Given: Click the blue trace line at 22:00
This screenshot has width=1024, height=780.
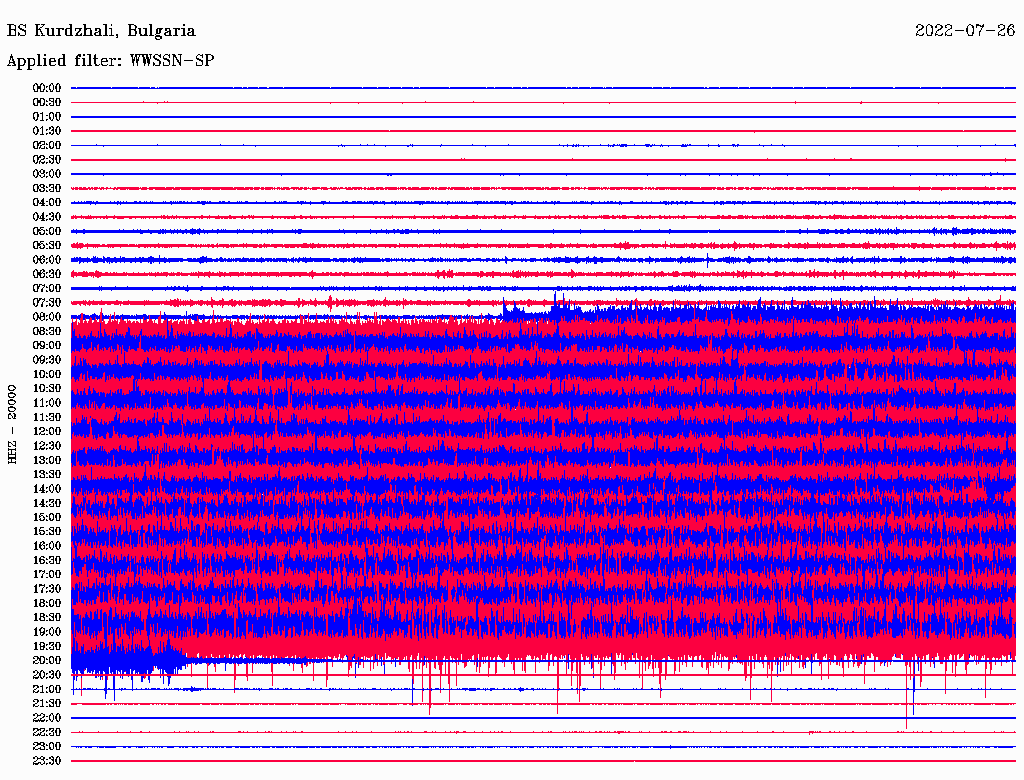Looking at the screenshot, I should coord(543,718).
